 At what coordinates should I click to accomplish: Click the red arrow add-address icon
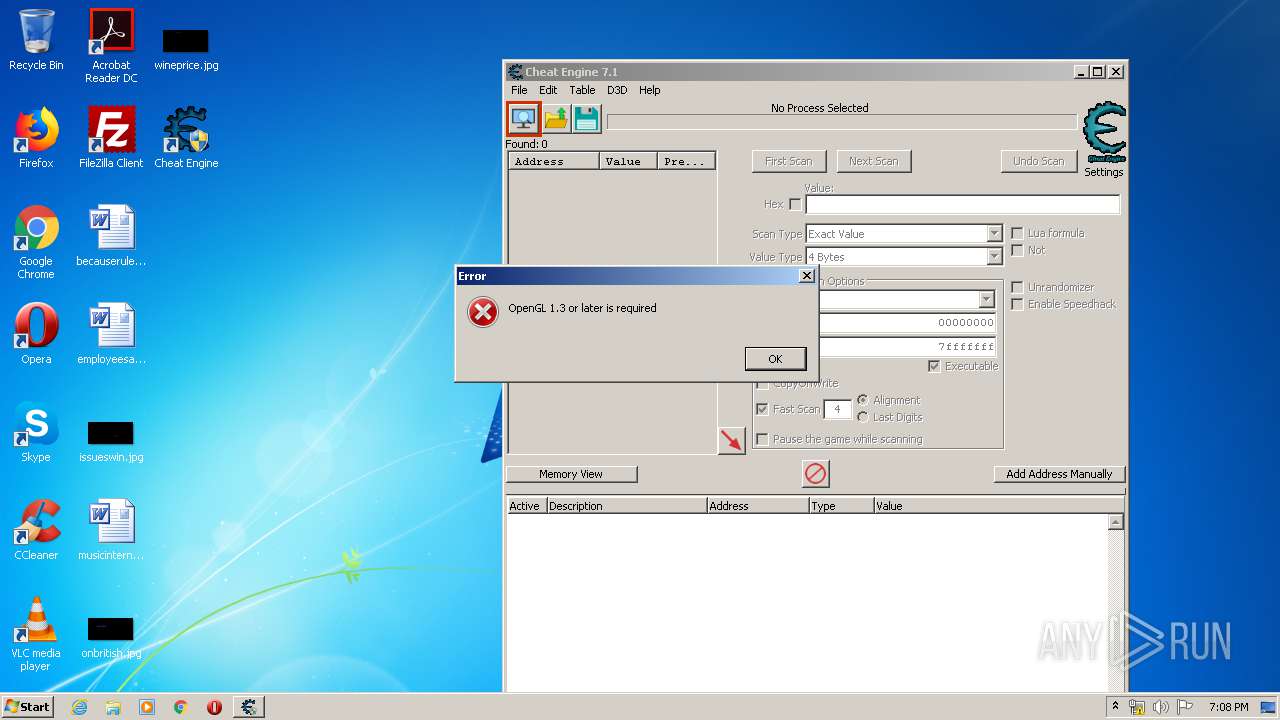pos(732,440)
